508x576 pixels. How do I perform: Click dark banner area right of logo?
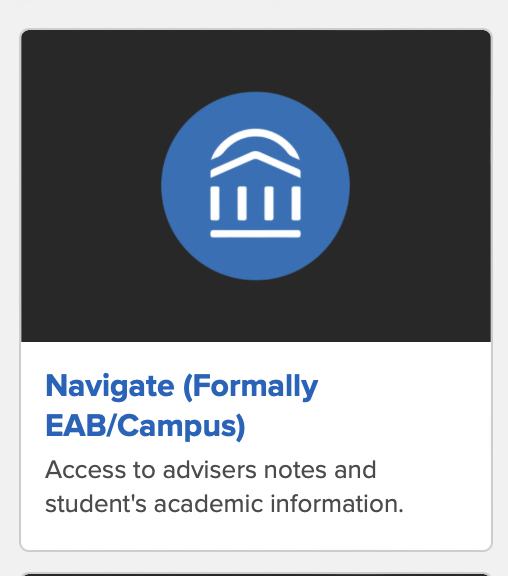421,186
